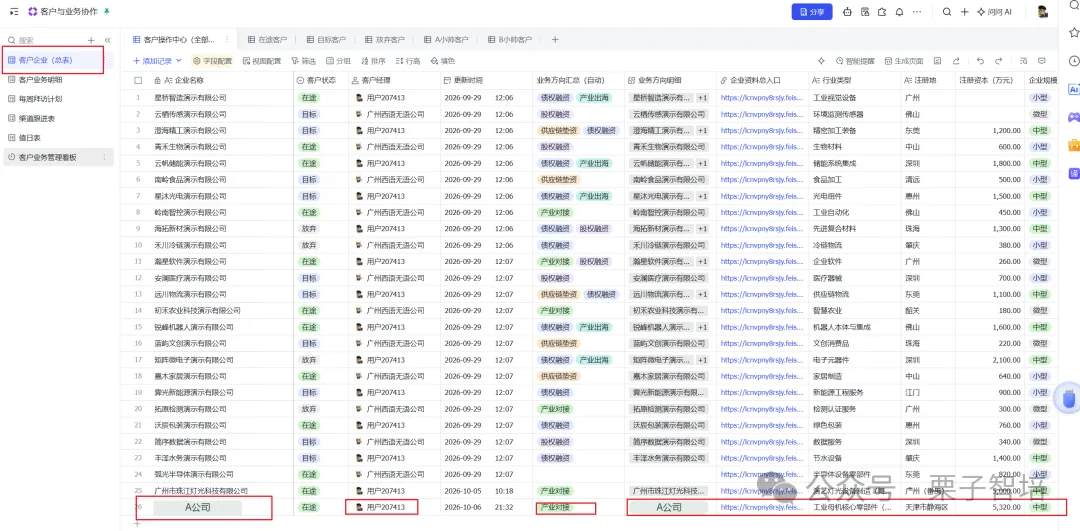Click the plus icon next to sidebar search
This screenshot has width=1080, height=531.
pyautogui.click(x=91, y=41)
